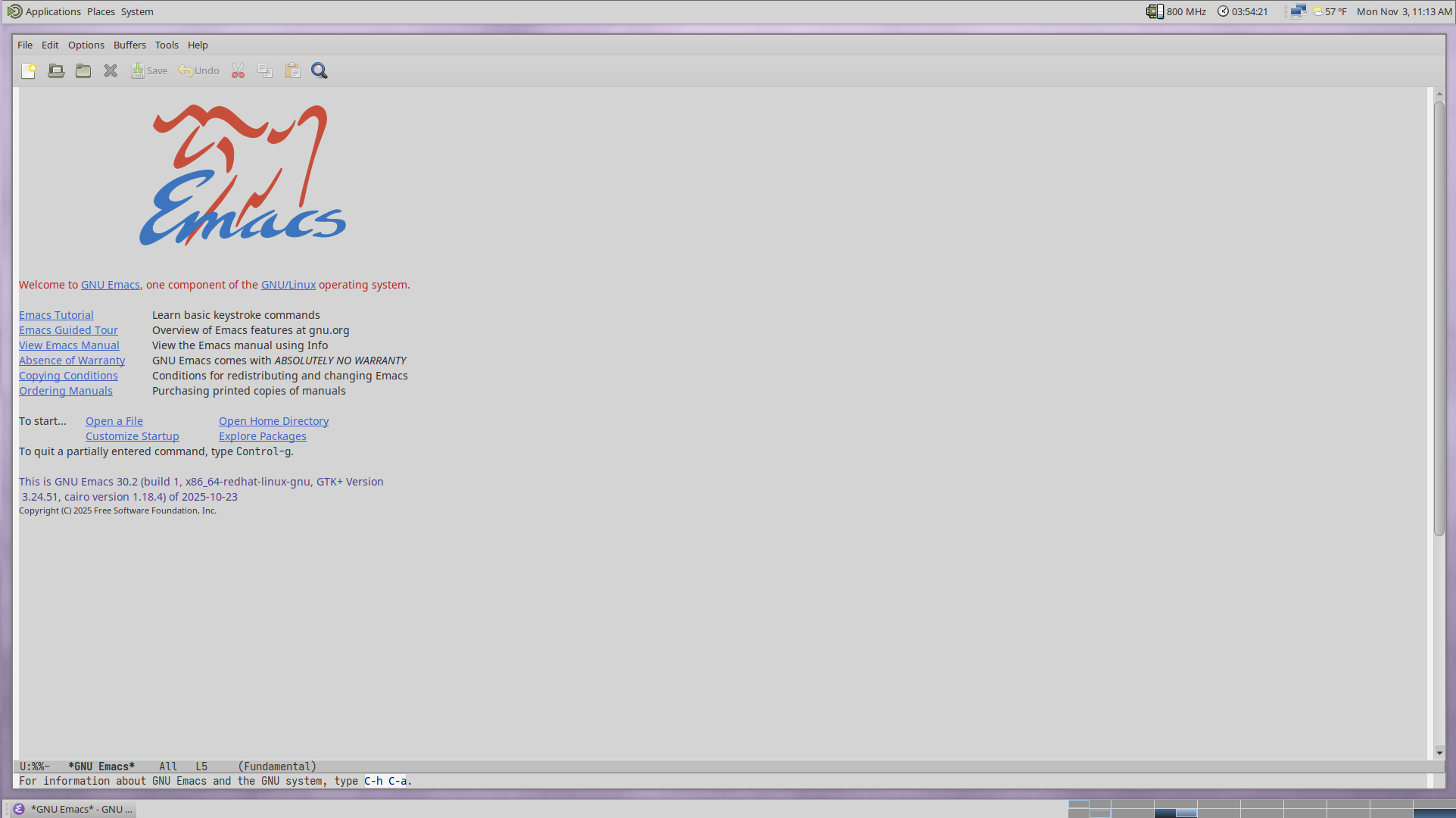Click the Search magnifier icon

pos(320,70)
